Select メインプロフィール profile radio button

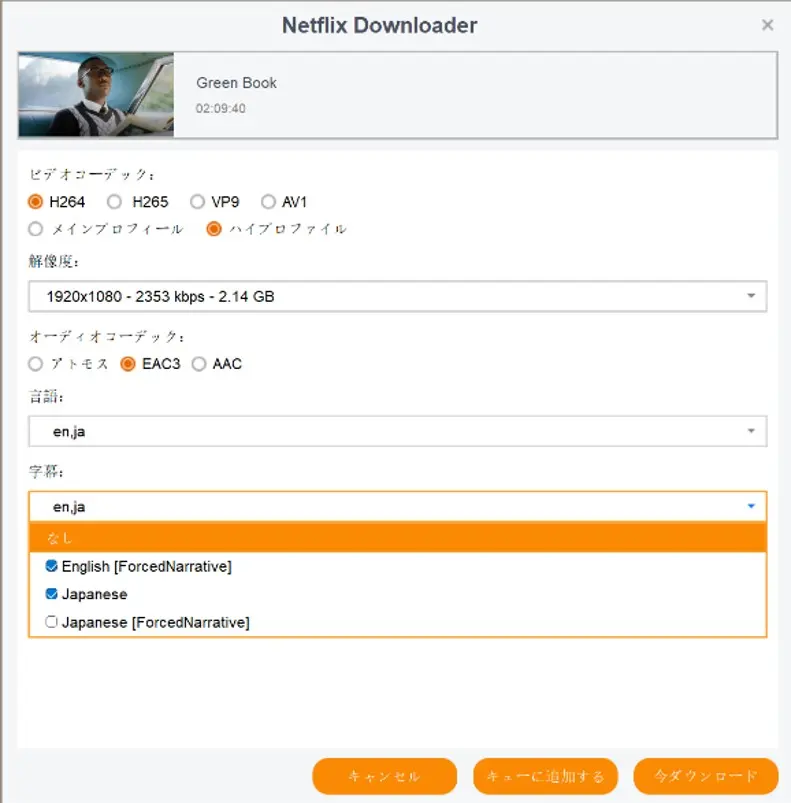click(x=35, y=229)
